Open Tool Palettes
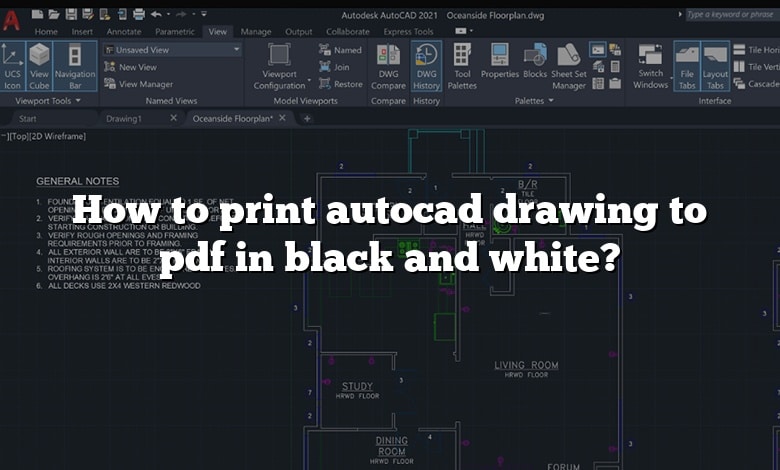 (x=462, y=66)
